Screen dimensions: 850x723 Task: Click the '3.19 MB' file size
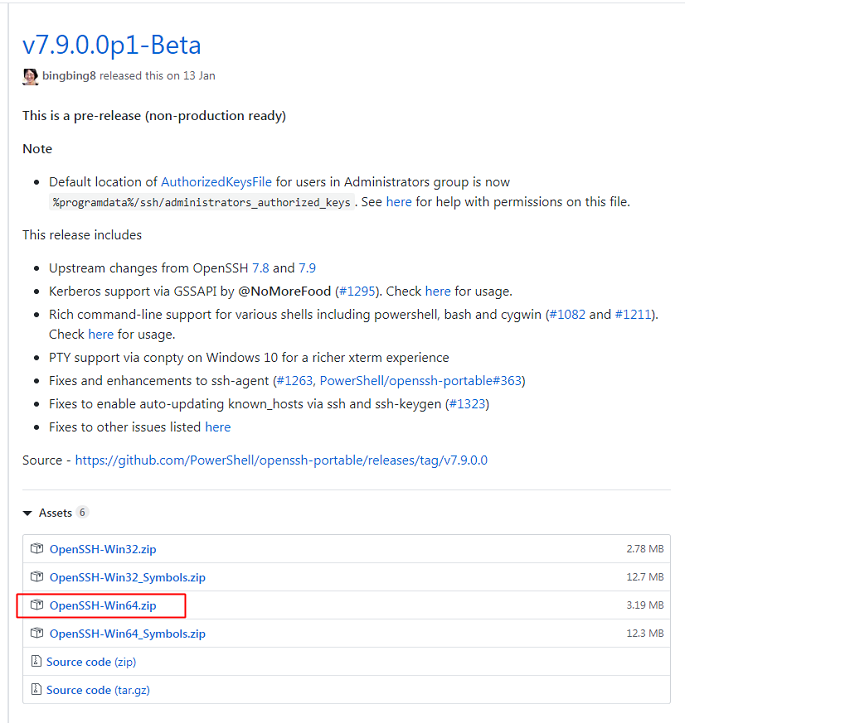(x=645, y=605)
